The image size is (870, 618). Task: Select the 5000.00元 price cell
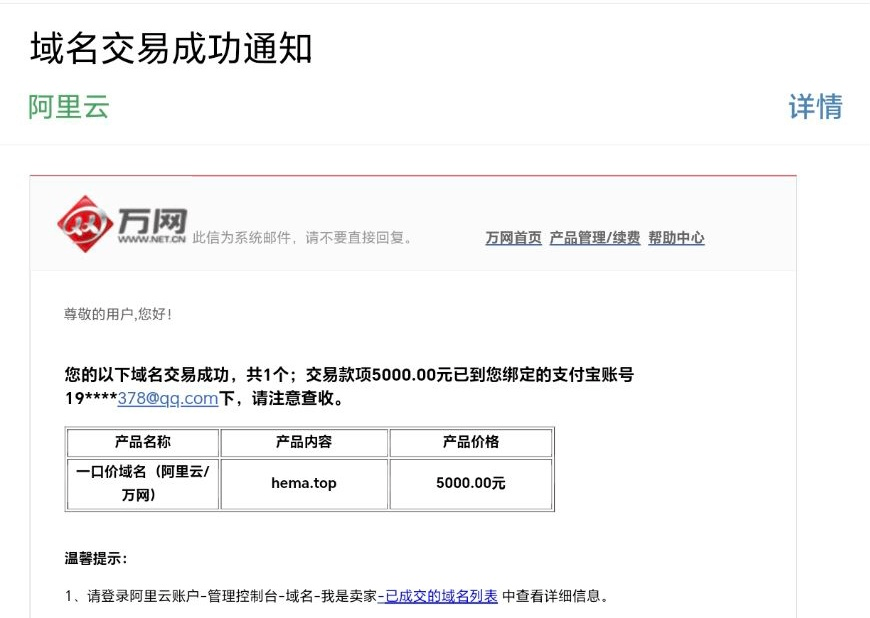471,483
